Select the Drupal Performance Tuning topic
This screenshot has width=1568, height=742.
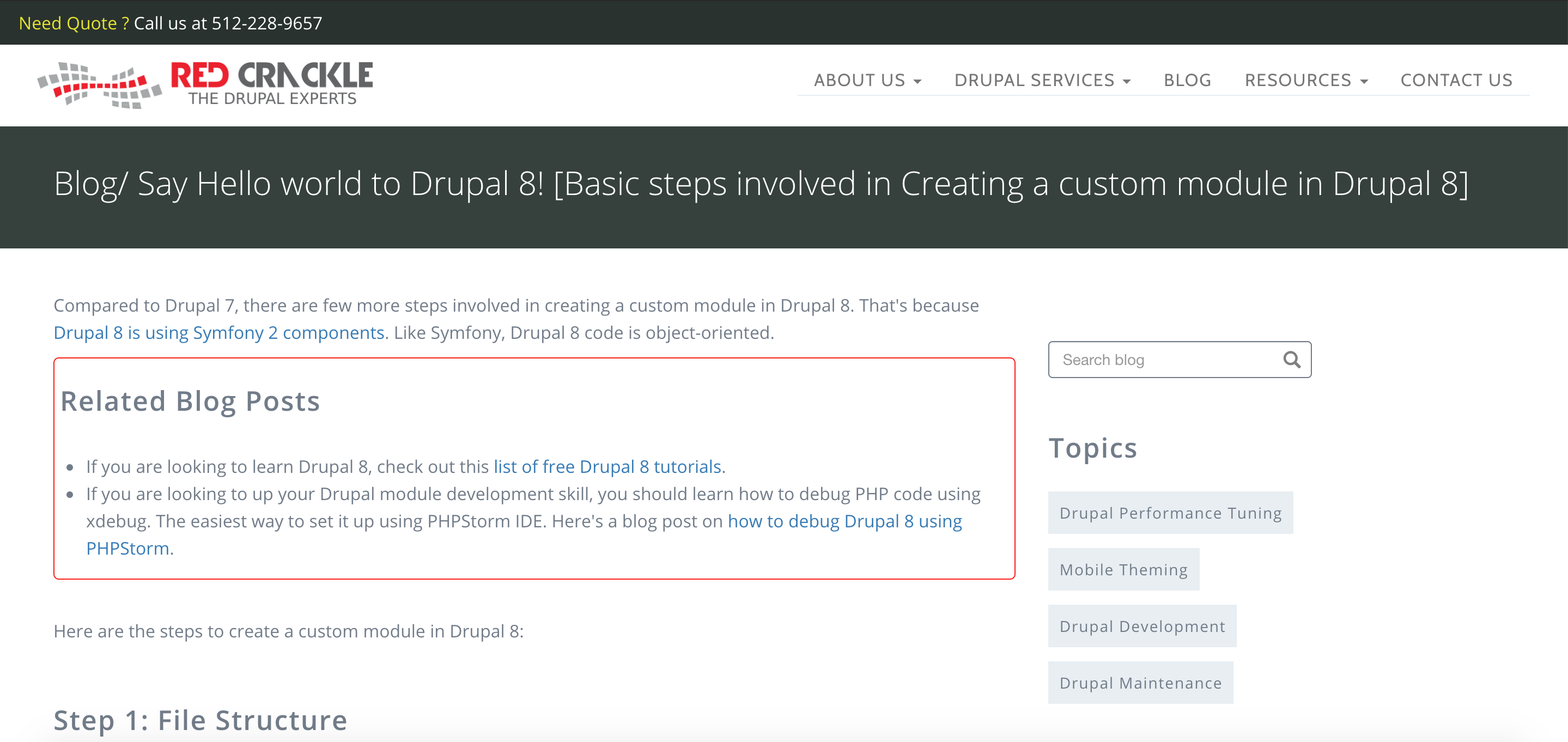(1170, 513)
